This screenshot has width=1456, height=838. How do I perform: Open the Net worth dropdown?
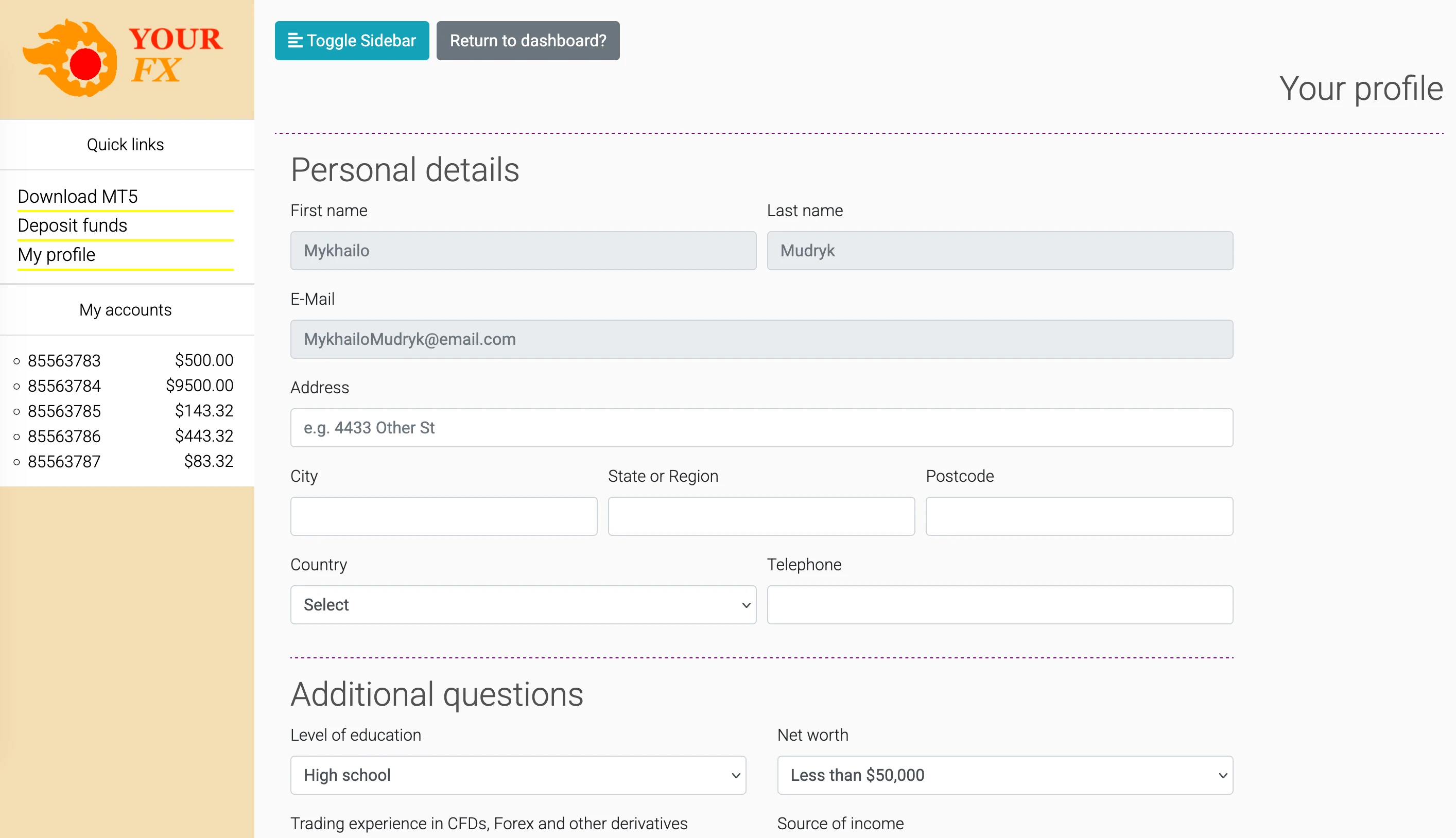pos(1004,775)
